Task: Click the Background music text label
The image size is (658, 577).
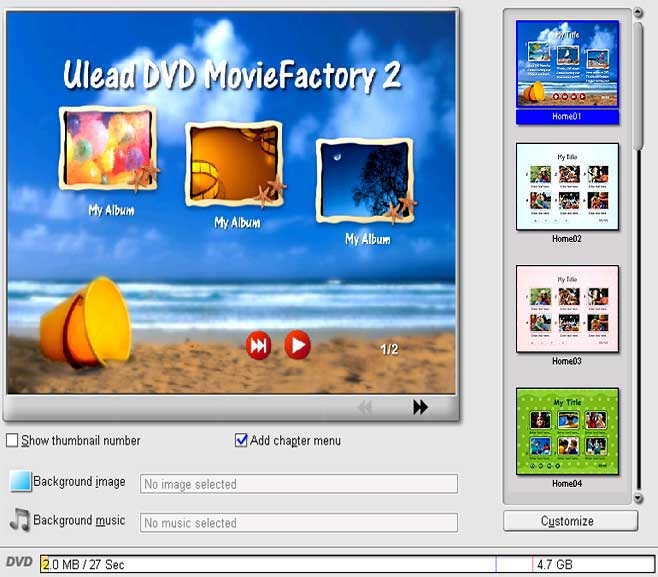Action: pyautogui.click(x=79, y=520)
